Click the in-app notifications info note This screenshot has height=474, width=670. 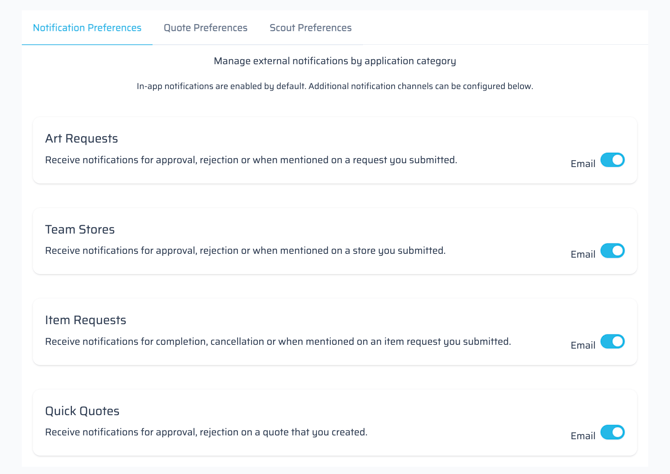pos(334,86)
